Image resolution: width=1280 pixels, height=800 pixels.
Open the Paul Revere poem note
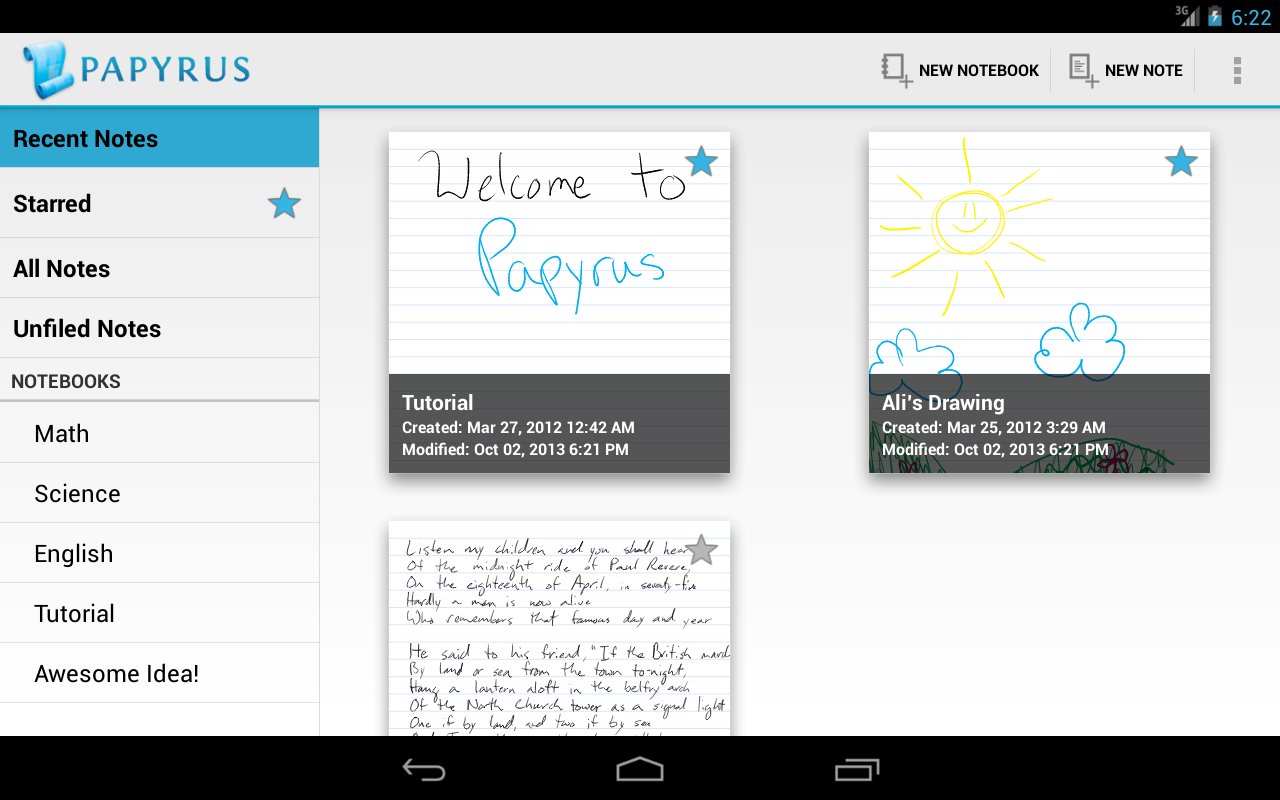pyautogui.click(x=559, y=628)
